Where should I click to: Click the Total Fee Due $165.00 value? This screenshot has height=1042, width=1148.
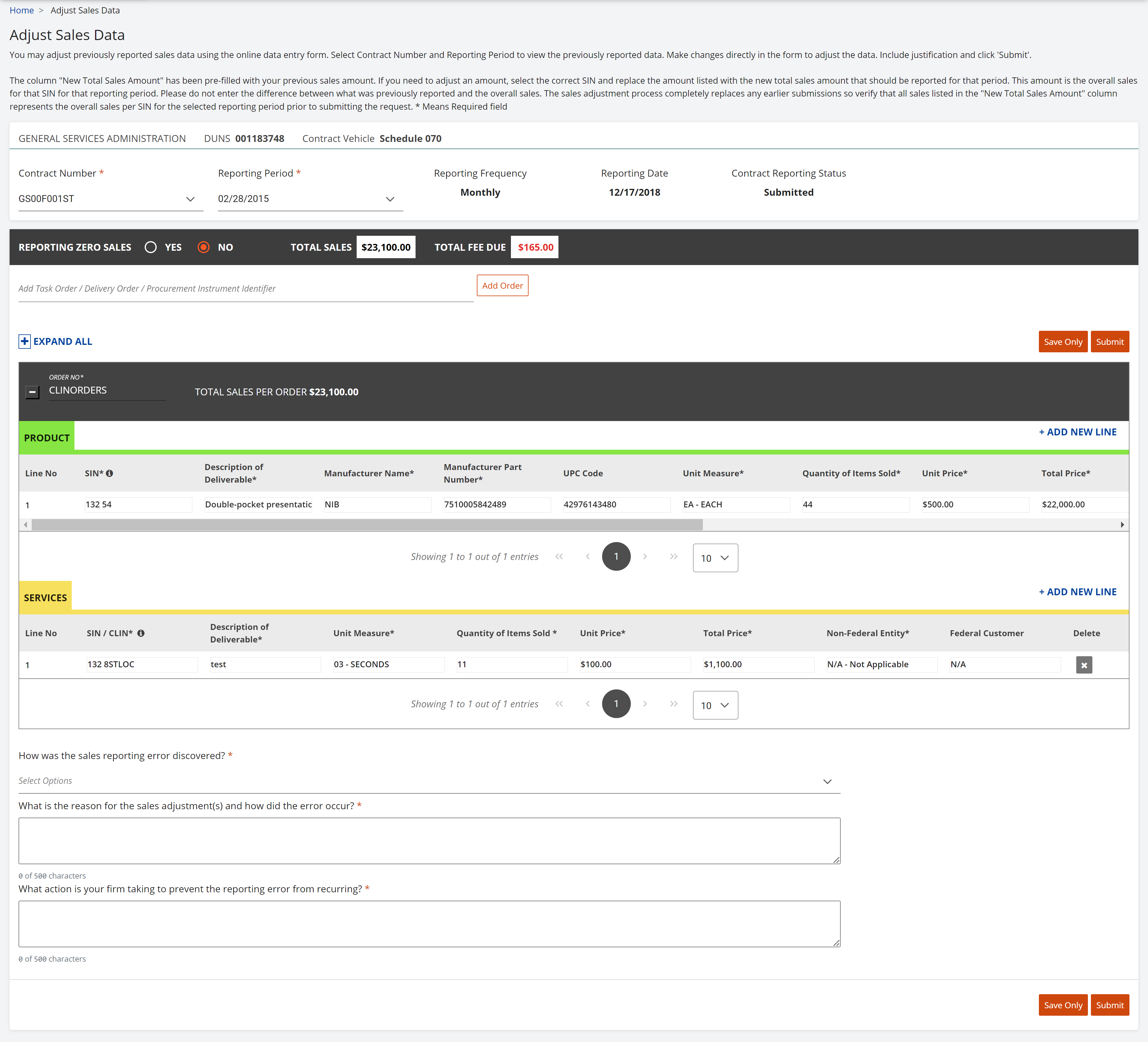coord(535,247)
